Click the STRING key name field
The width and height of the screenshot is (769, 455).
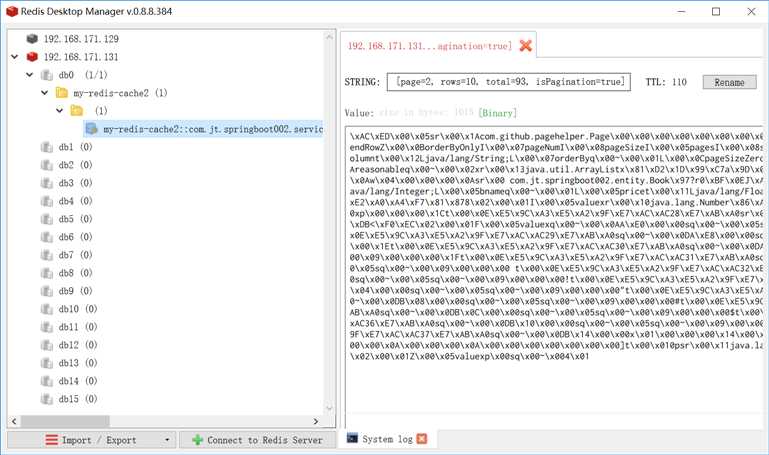pyautogui.click(x=509, y=82)
